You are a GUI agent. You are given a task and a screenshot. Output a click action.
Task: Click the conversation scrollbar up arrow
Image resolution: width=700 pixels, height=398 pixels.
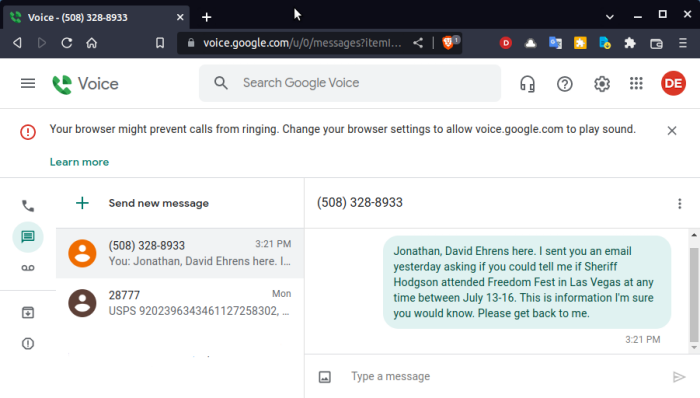pos(694,235)
